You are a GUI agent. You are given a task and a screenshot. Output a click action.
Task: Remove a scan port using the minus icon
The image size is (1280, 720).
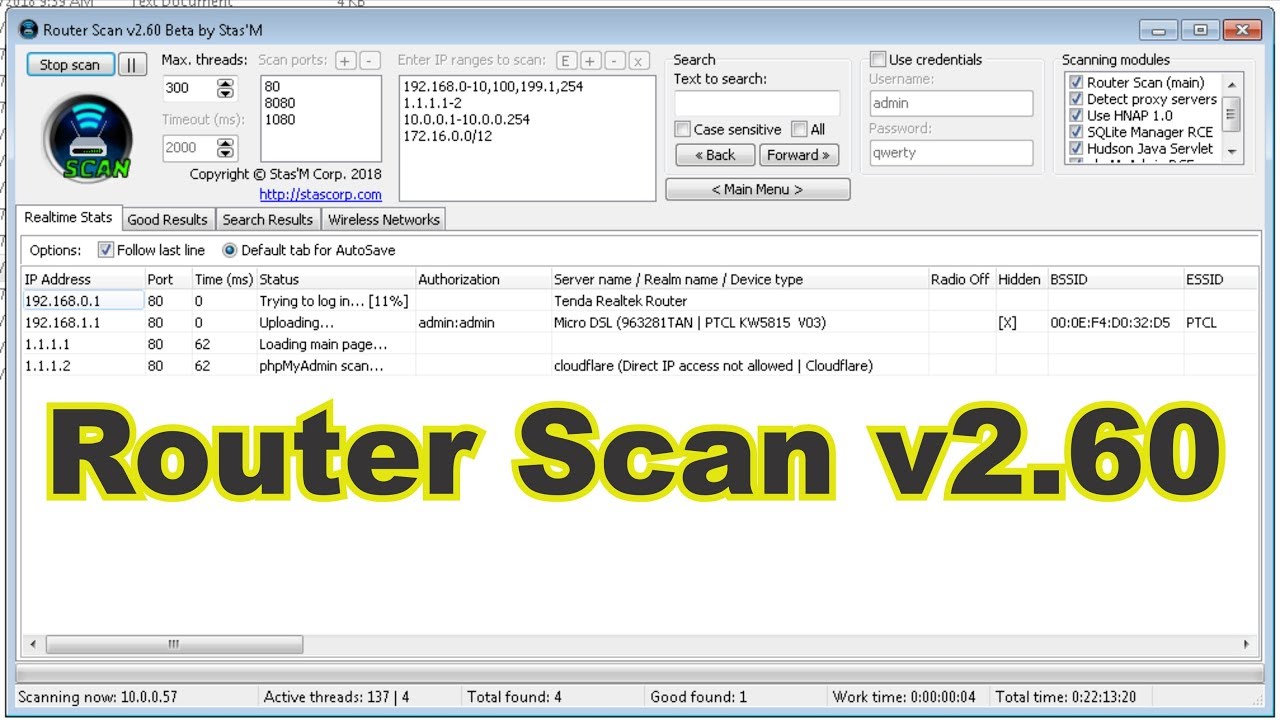pyautogui.click(x=368, y=60)
